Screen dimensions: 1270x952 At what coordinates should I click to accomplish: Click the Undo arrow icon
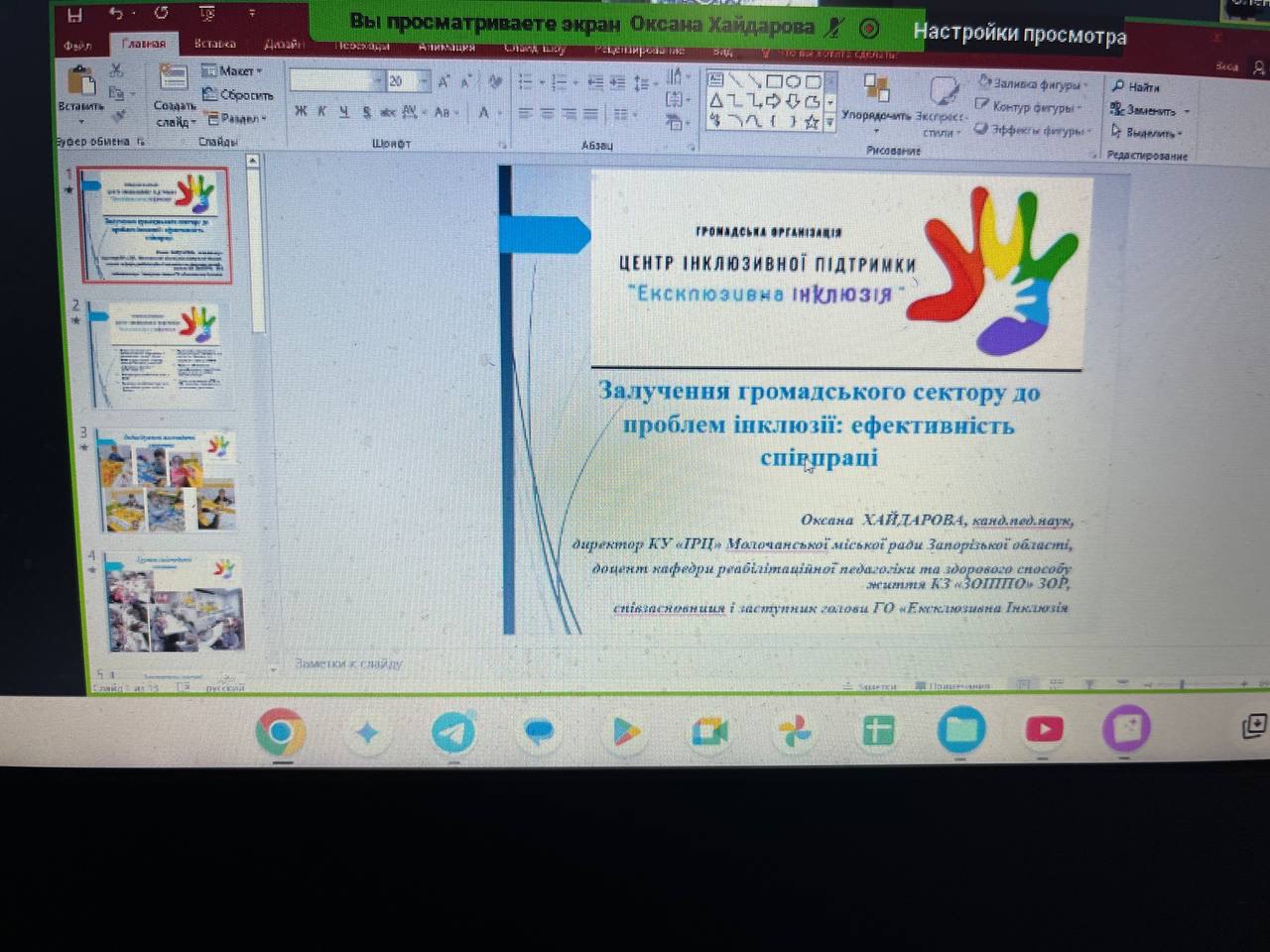[117, 13]
